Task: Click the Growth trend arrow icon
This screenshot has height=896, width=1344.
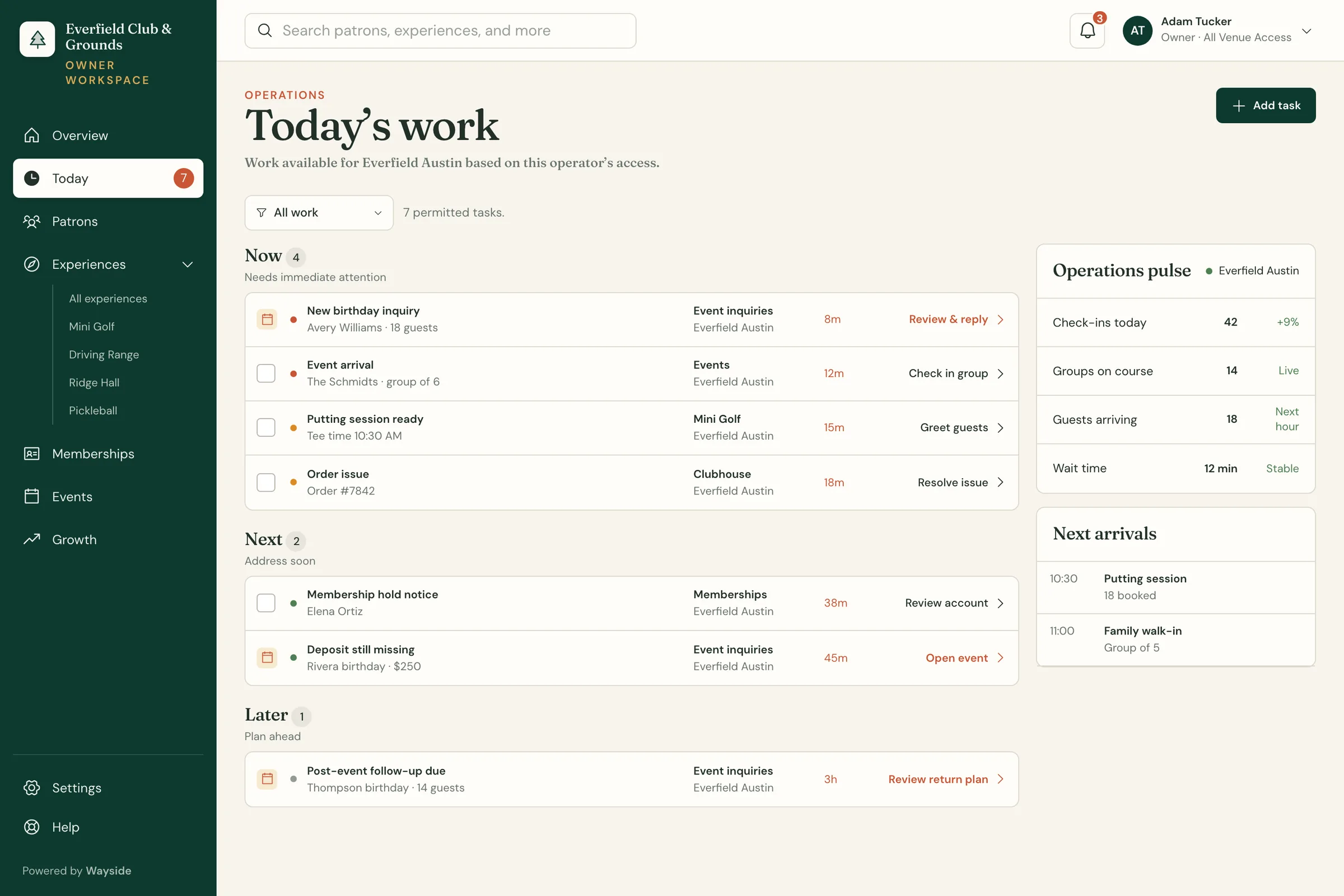Action: [x=31, y=539]
